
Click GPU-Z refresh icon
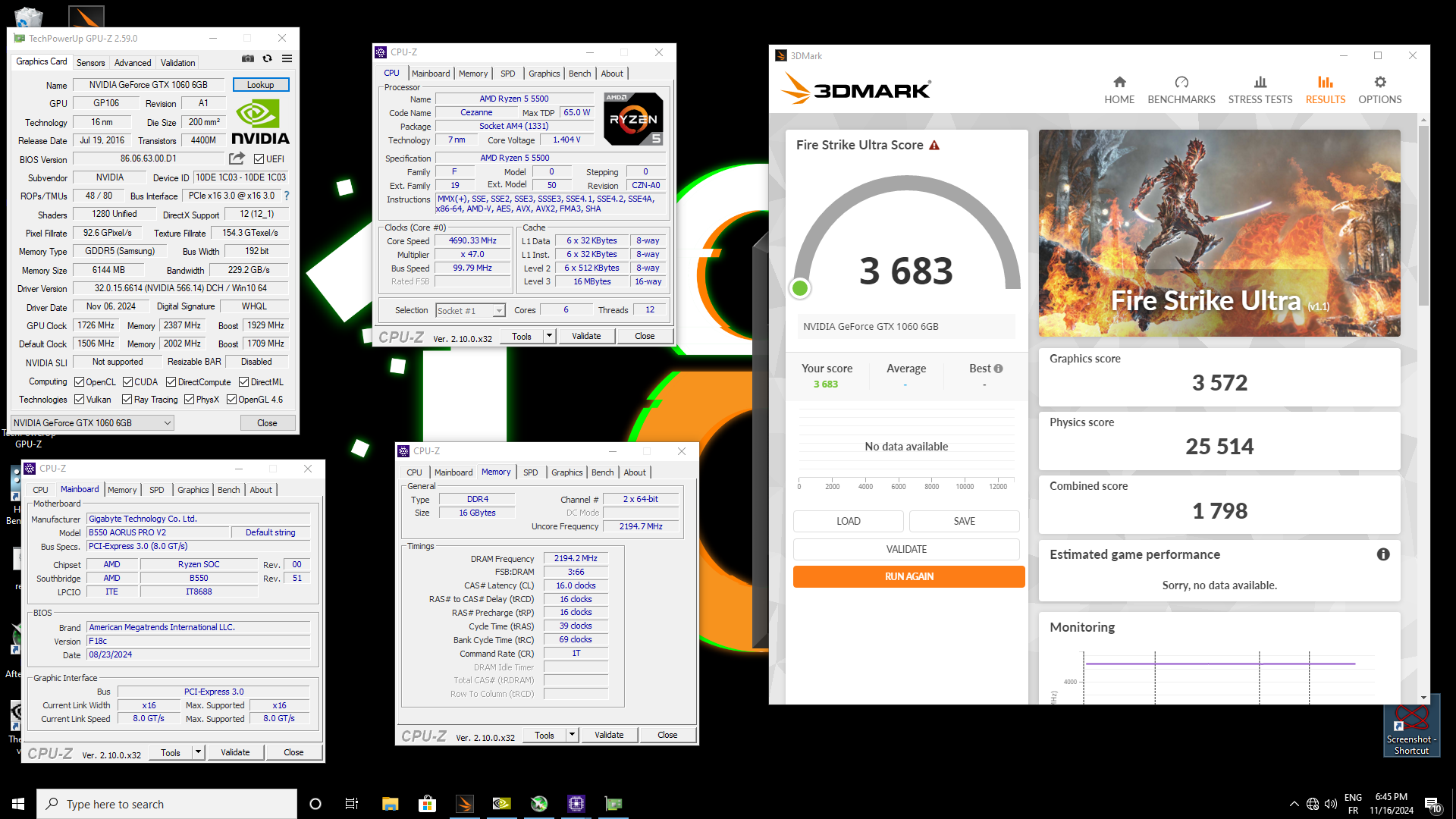(x=267, y=58)
